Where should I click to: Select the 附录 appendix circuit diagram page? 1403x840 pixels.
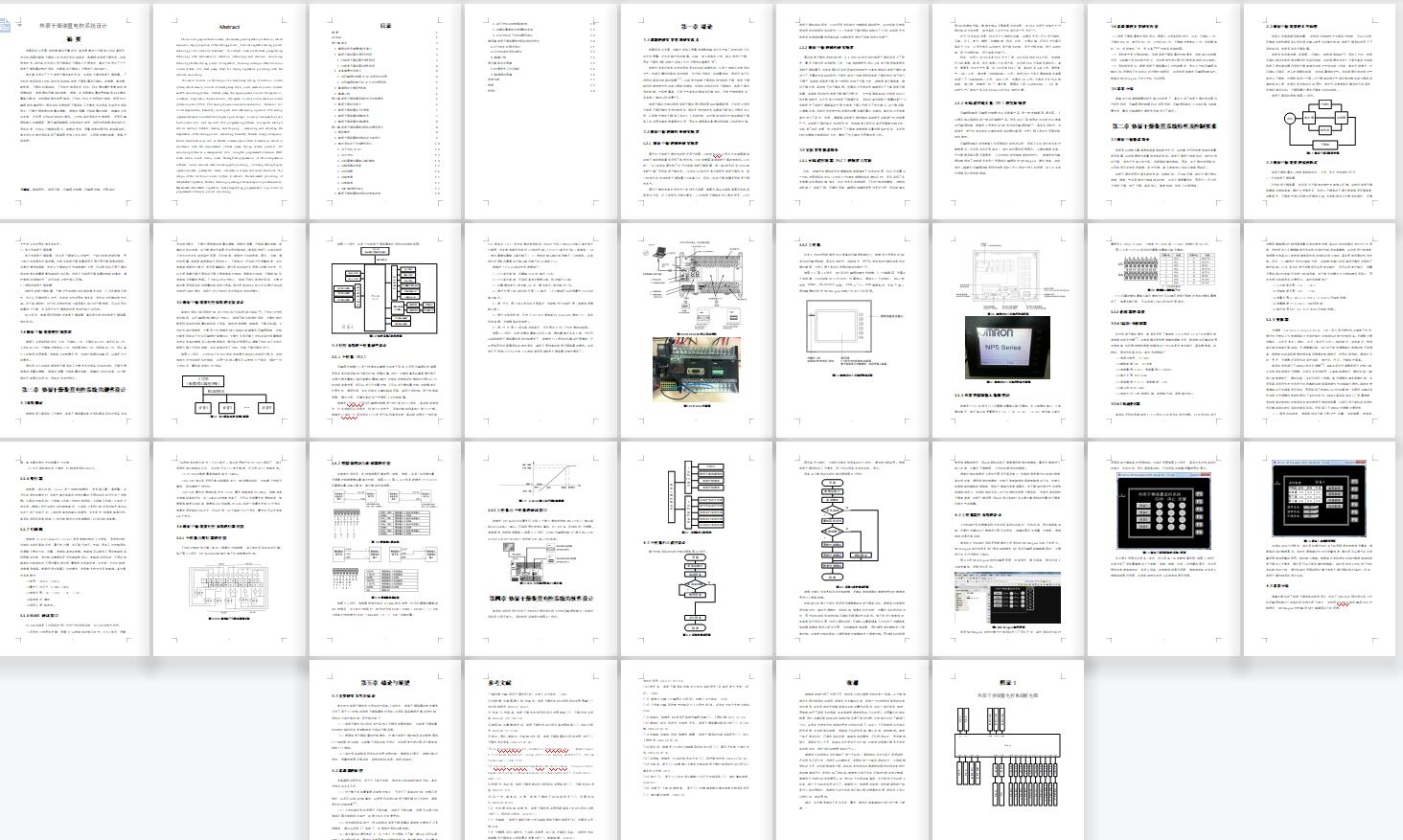tap(1008, 750)
